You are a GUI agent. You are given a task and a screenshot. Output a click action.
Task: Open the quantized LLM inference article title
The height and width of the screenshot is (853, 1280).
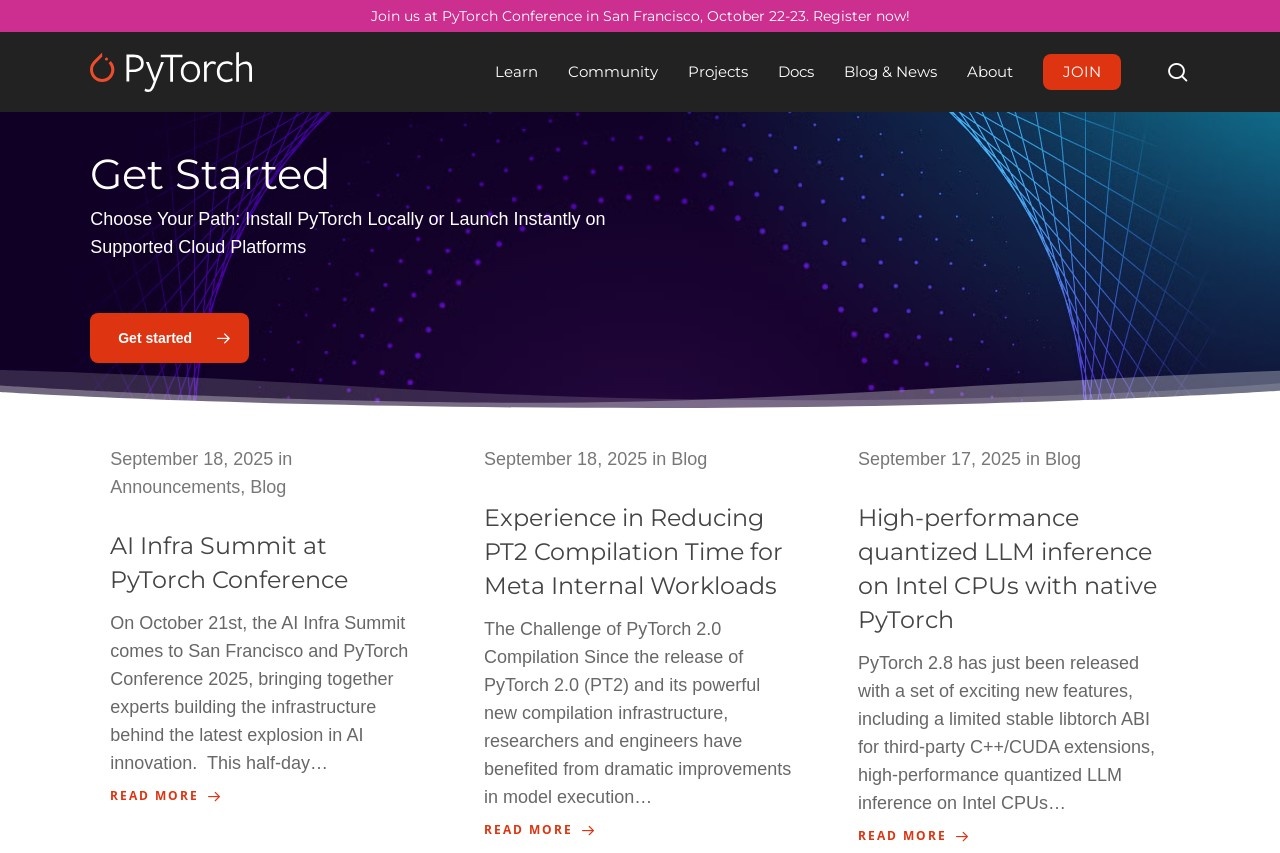(1007, 569)
